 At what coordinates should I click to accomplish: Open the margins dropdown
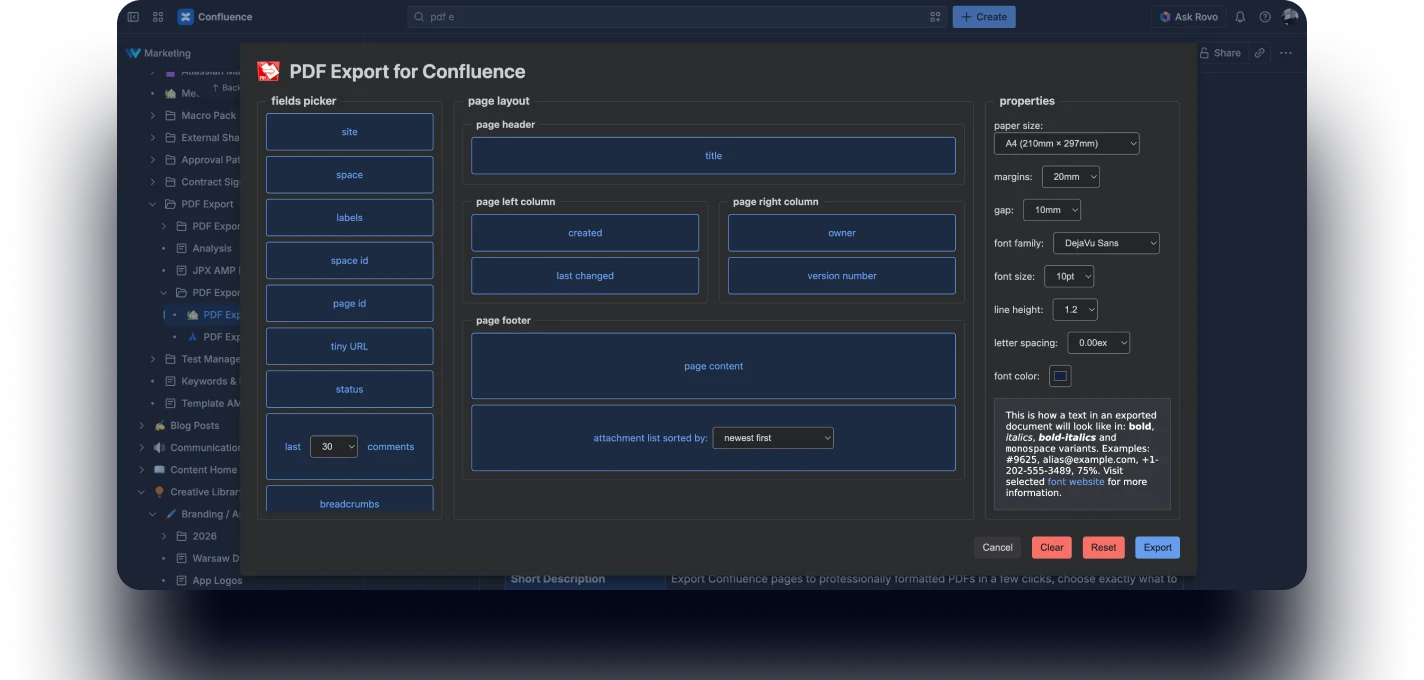(1070, 176)
